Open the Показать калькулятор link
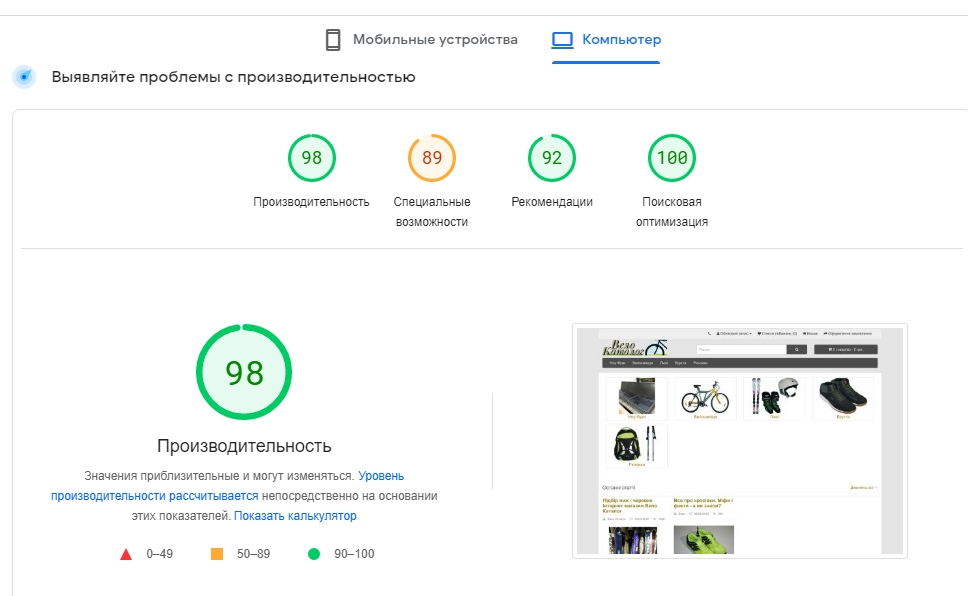The width and height of the screenshot is (968, 596). [295, 516]
